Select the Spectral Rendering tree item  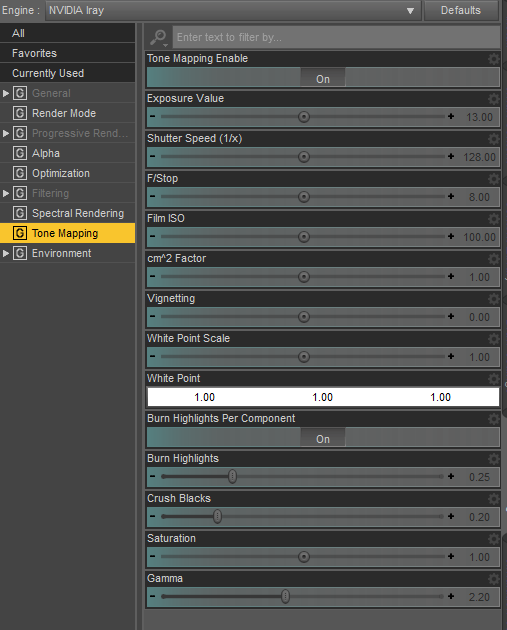[67, 213]
